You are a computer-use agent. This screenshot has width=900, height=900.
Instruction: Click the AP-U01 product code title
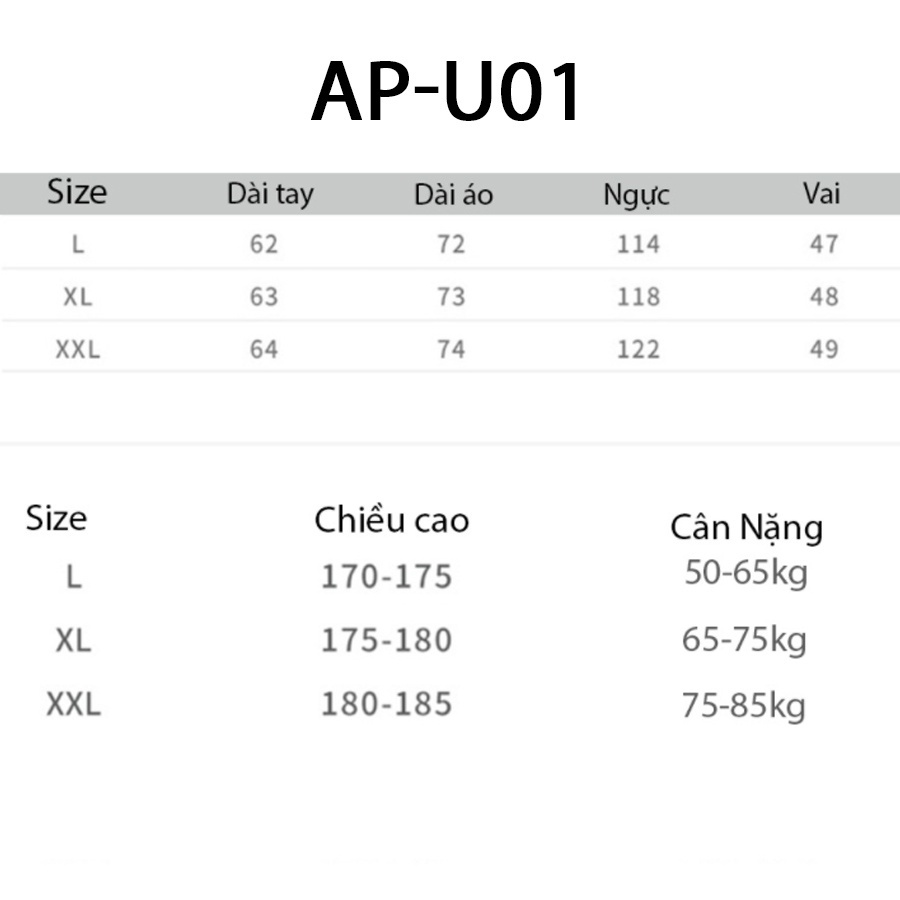447,94
